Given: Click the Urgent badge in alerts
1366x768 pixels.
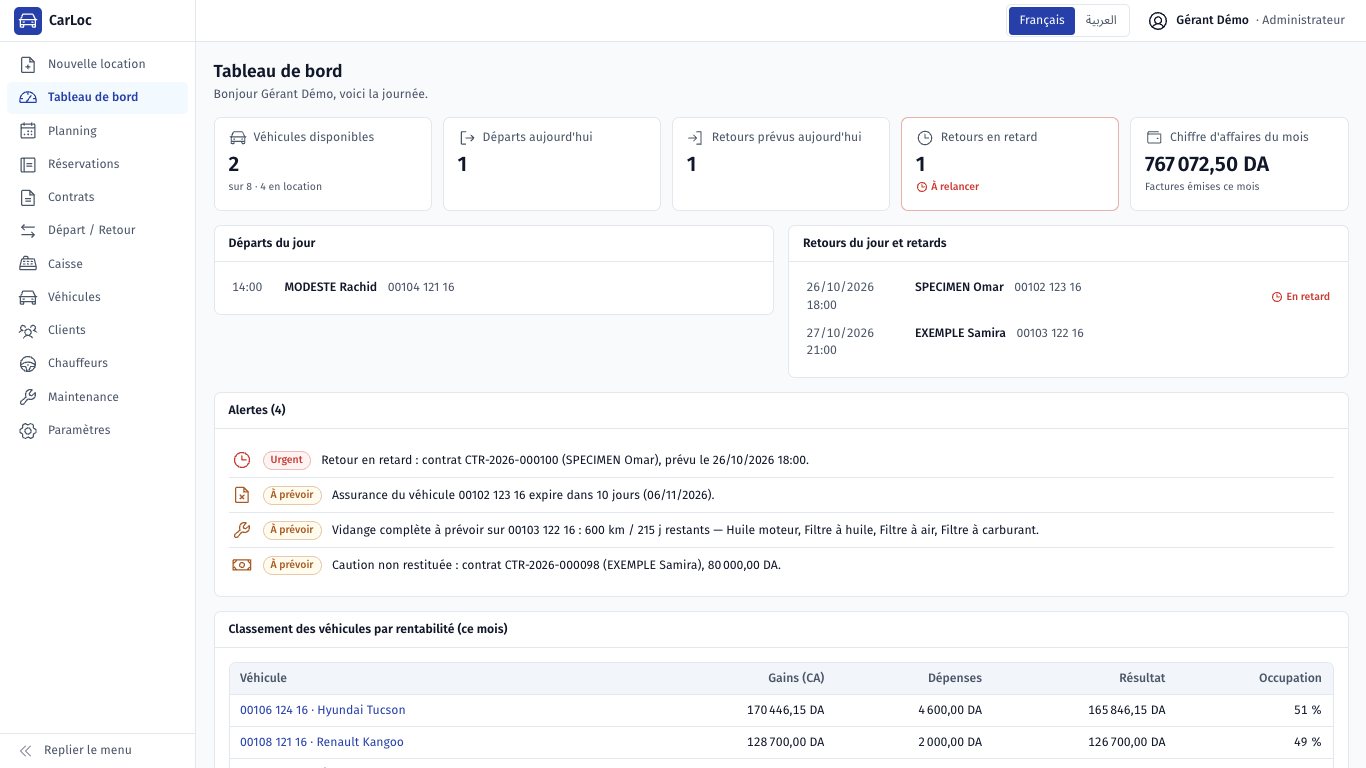Looking at the screenshot, I should pyautogui.click(x=286, y=460).
